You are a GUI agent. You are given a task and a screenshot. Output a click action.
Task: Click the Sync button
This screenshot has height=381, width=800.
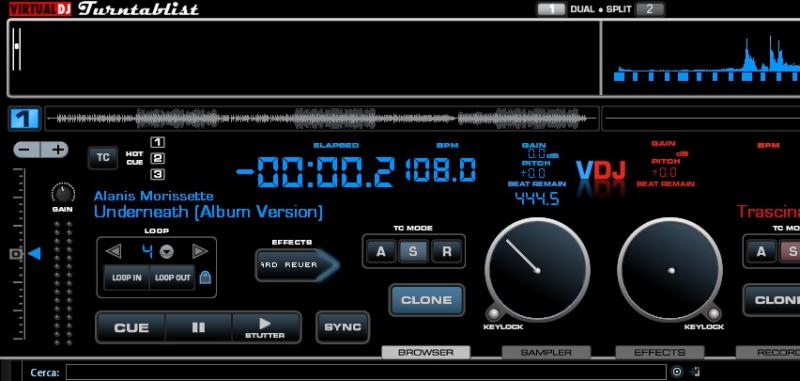[x=342, y=327]
